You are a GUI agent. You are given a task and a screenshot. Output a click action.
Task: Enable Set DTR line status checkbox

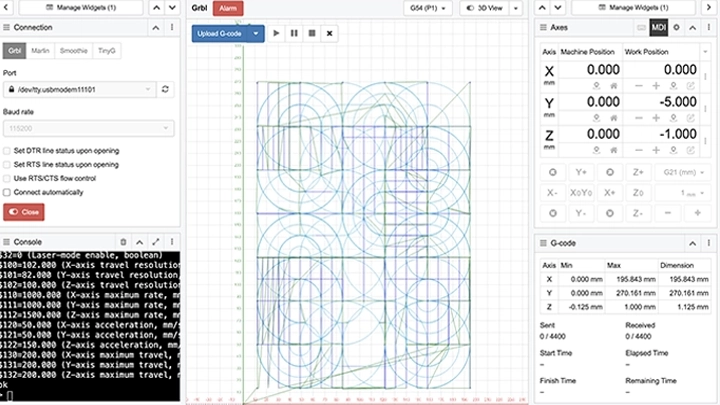point(8,150)
